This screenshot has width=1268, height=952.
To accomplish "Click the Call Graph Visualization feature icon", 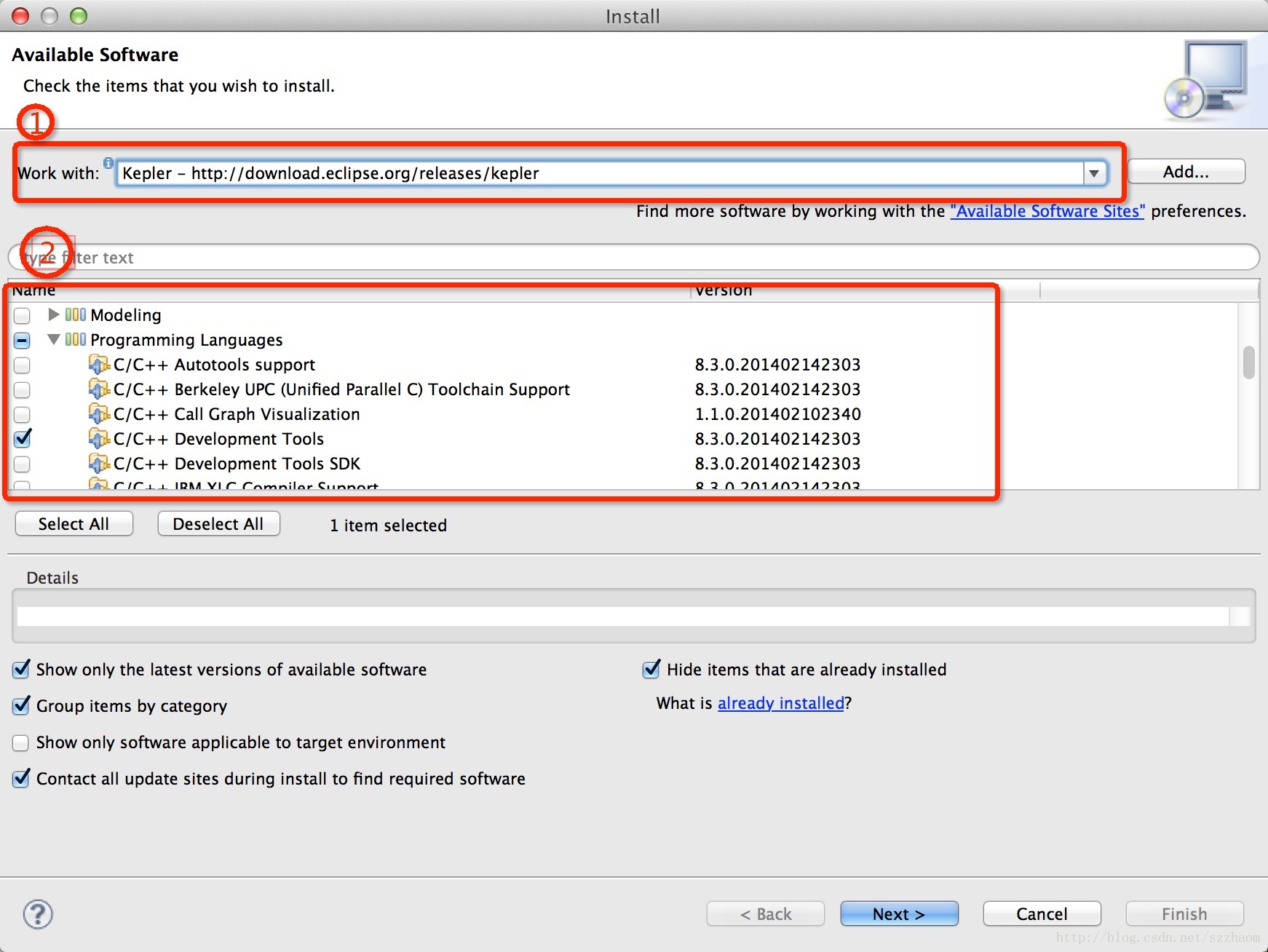I will pos(99,413).
